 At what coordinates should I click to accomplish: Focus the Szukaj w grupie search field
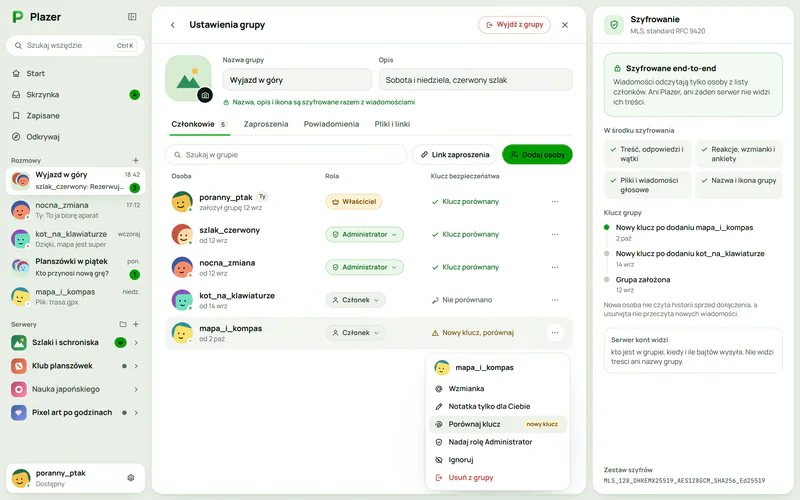pyautogui.click(x=286, y=155)
